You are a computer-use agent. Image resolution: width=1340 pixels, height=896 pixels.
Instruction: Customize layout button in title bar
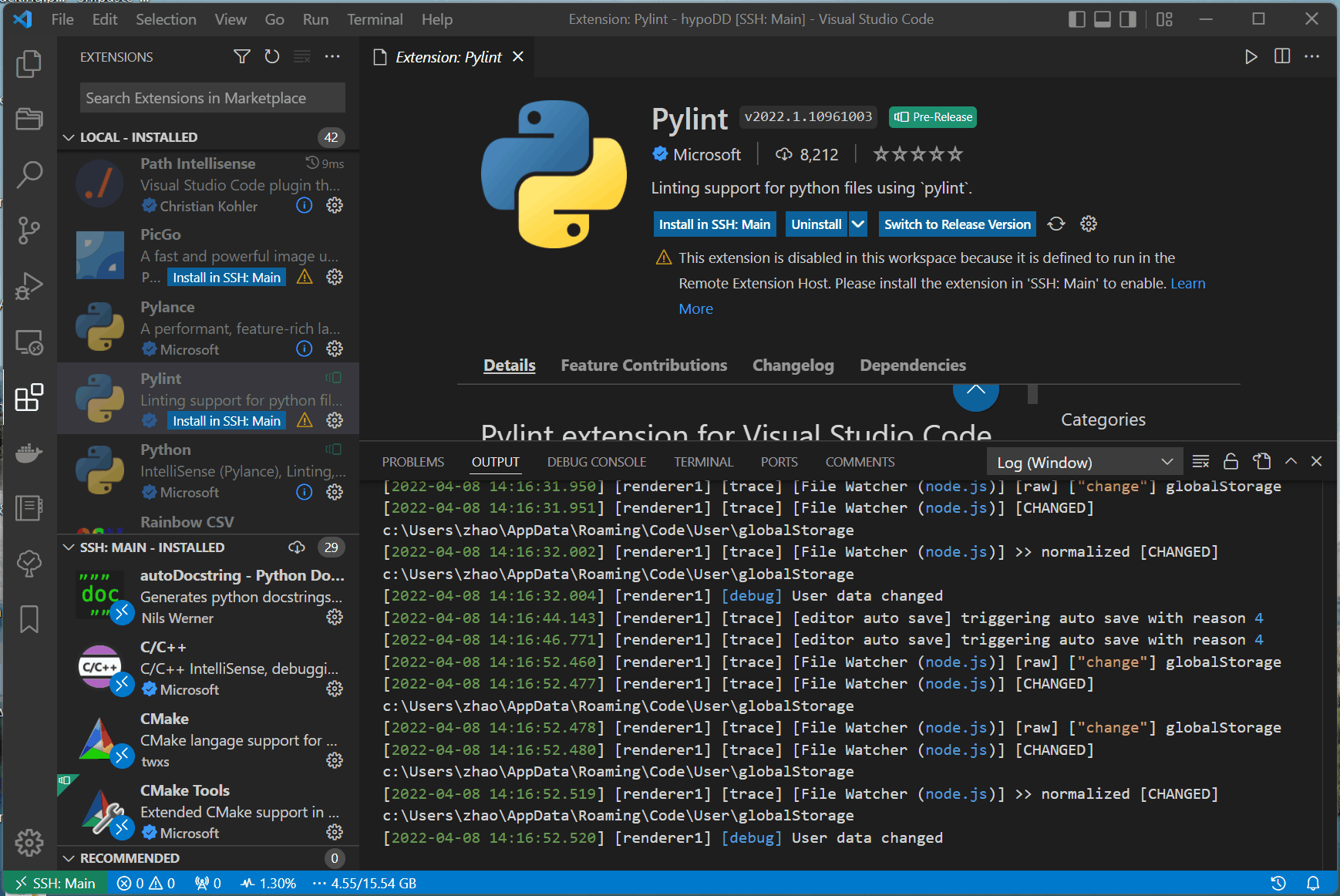coord(1164,19)
